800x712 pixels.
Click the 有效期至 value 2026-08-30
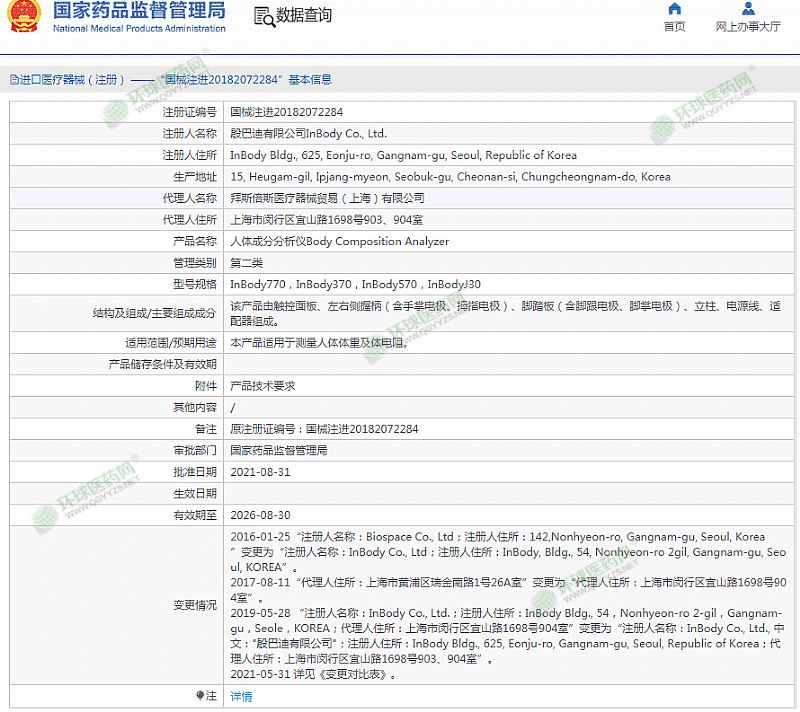[260, 515]
